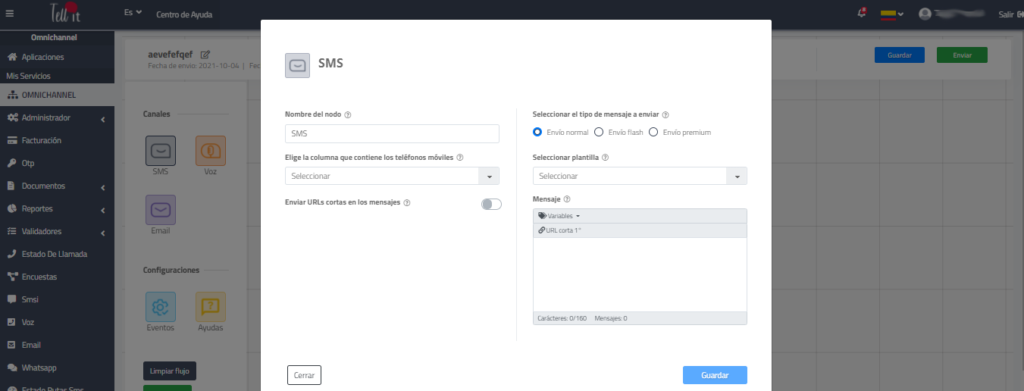The image size is (1024, 391).
Task: Click the blue Guardar button in dialog
Action: click(x=715, y=375)
